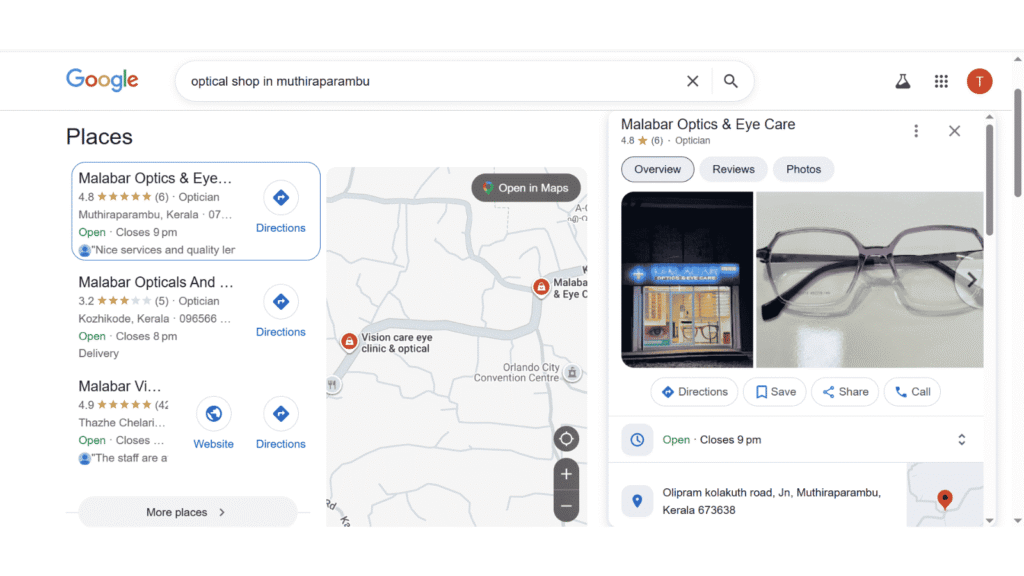
Task: Switch to the Photos tab
Action: (803, 169)
